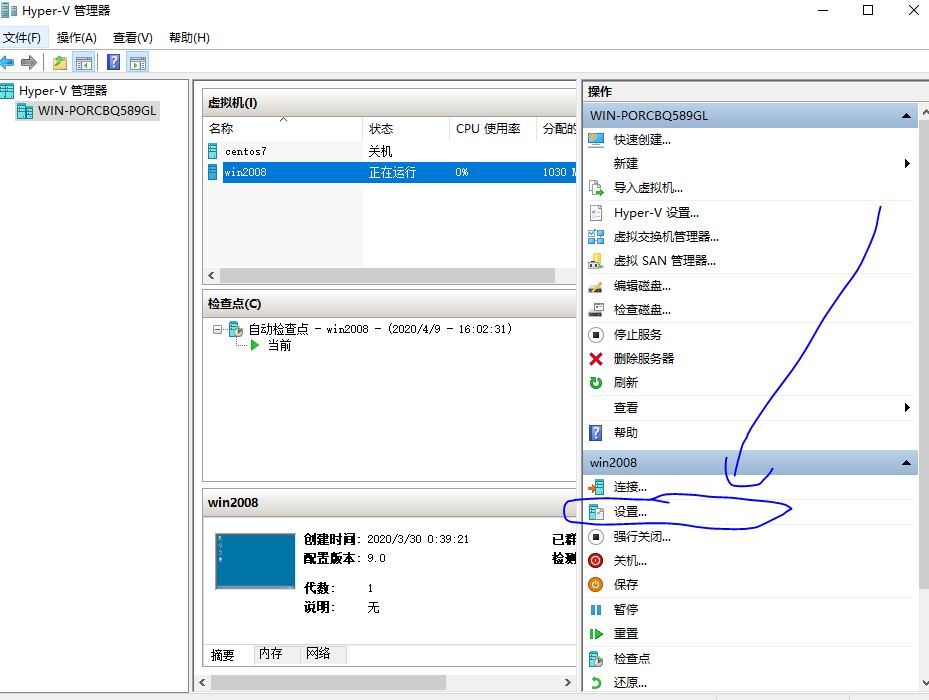Click the 重置 reset icon
The image size is (929, 700).
point(596,634)
